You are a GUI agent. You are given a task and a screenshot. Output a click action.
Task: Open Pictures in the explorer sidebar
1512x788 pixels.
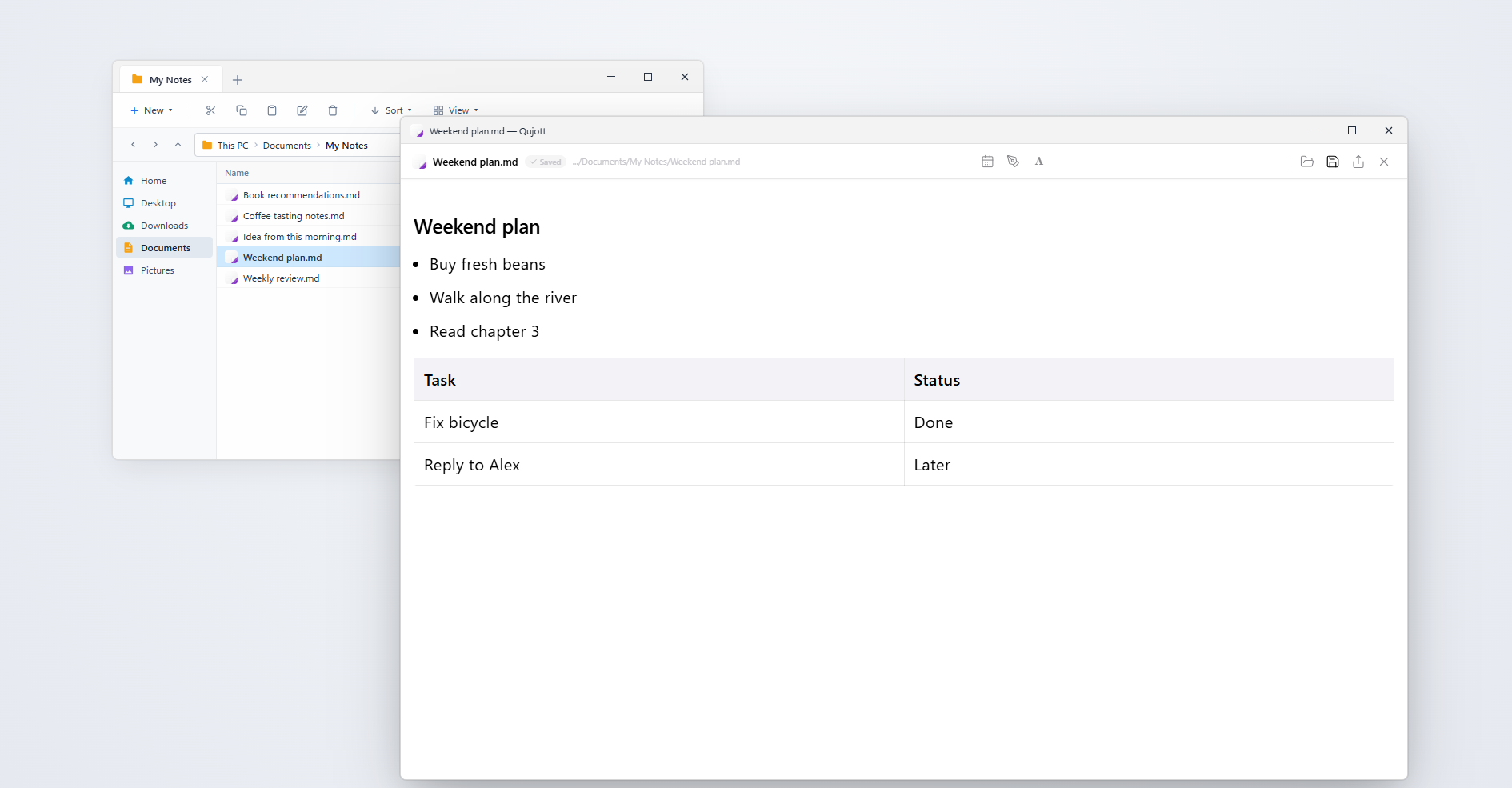[x=165, y=270]
